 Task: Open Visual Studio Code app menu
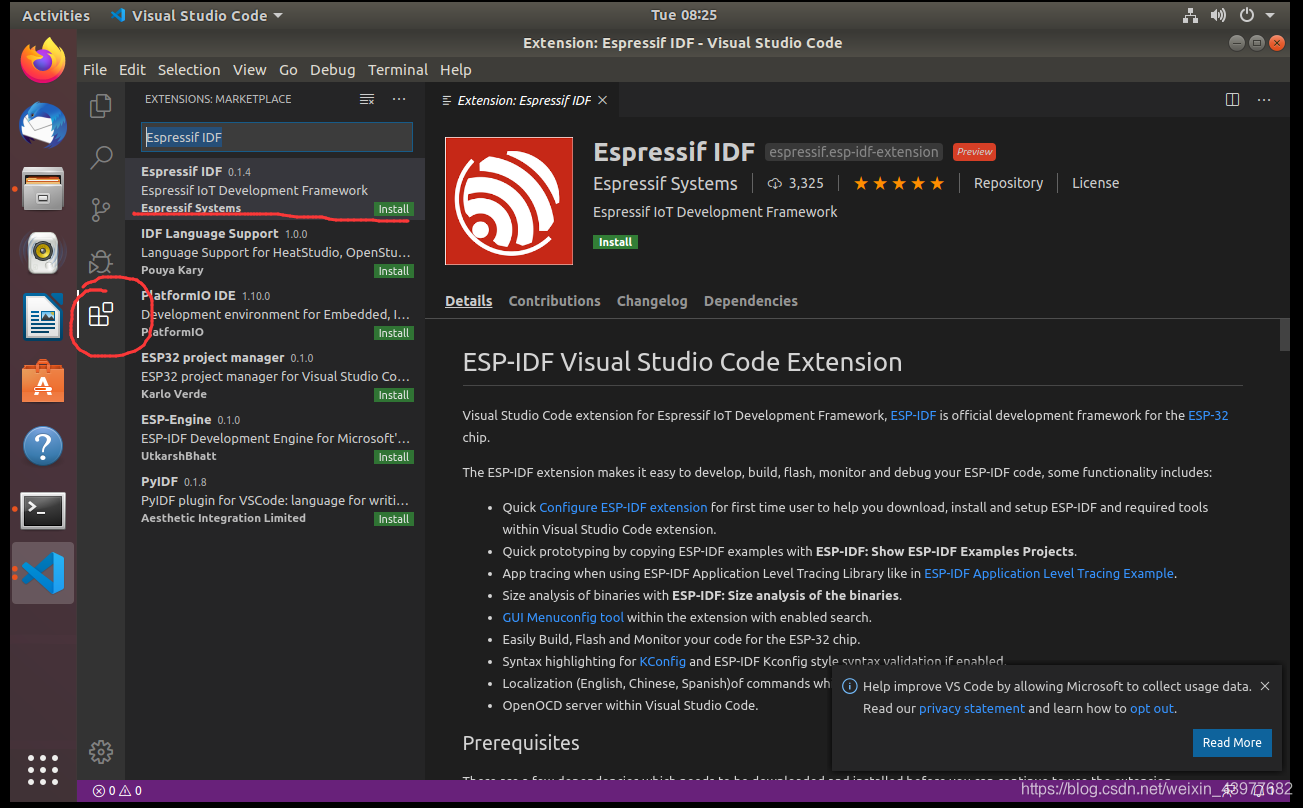[x=196, y=15]
